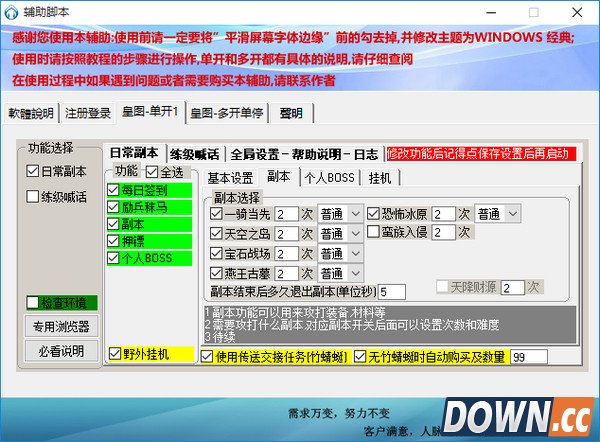Open the 皇图-多开单停 tab

227,113
